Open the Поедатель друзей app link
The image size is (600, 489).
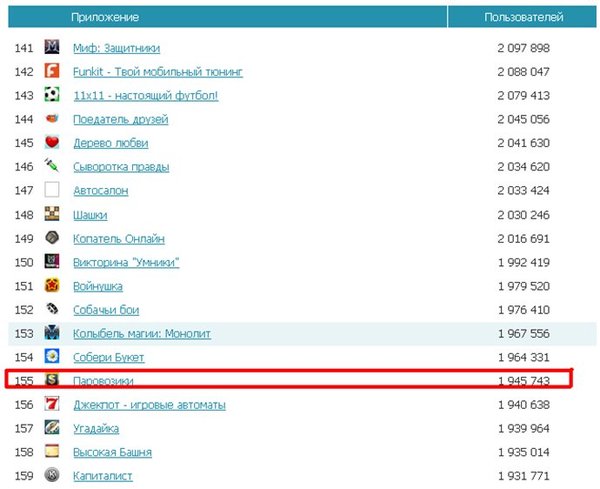coord(120,120)
